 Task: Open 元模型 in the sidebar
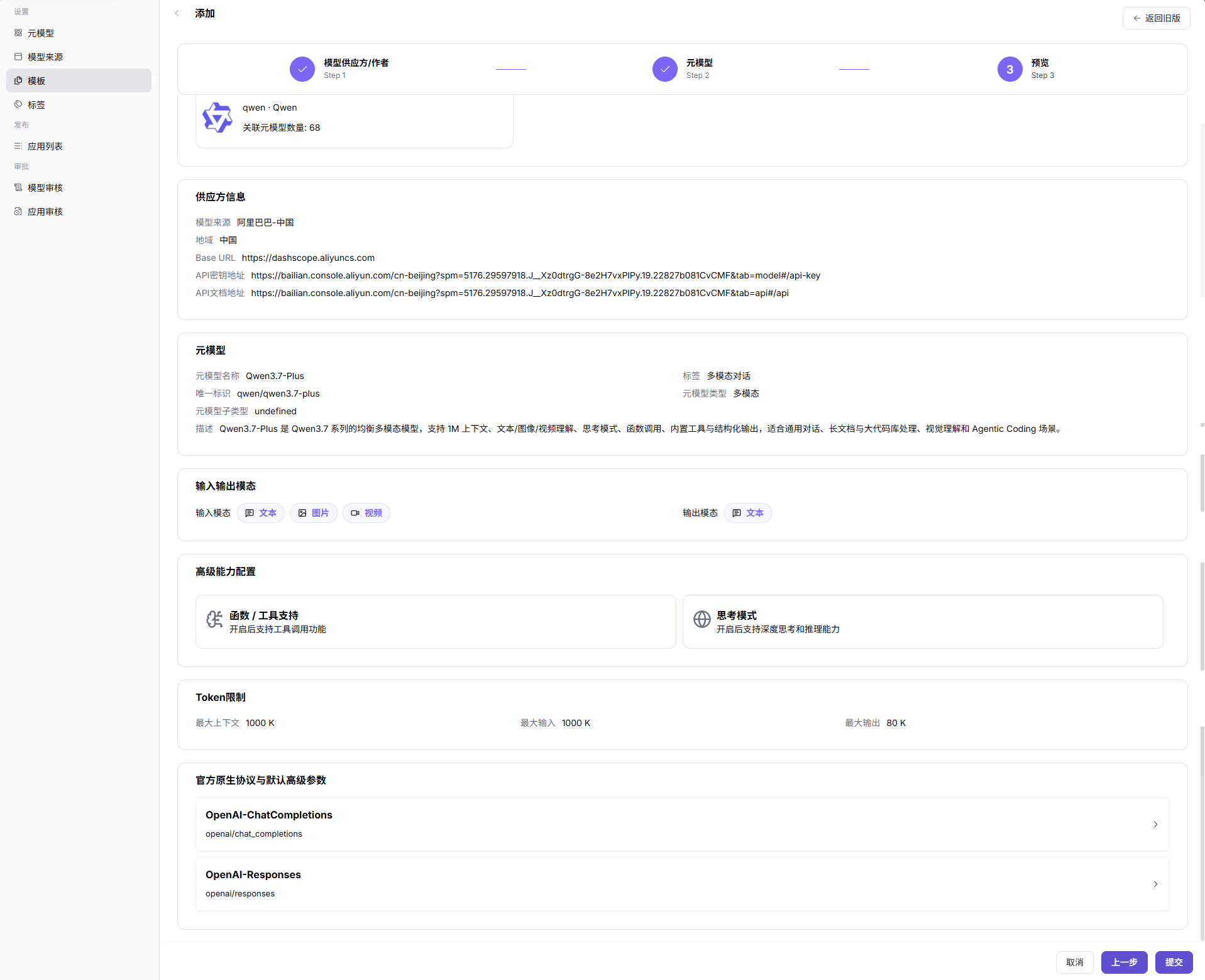(79, 33)
